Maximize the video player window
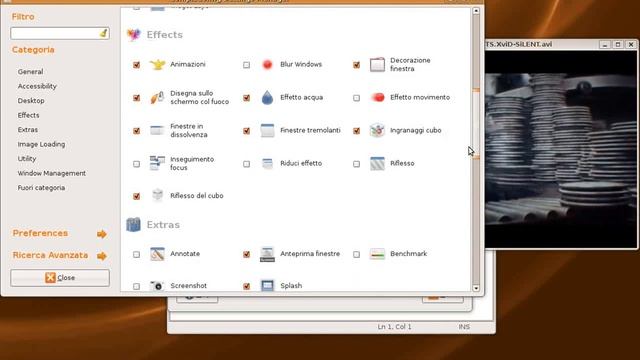This screenshot has height=360, width=640. (x=618, y=44)
